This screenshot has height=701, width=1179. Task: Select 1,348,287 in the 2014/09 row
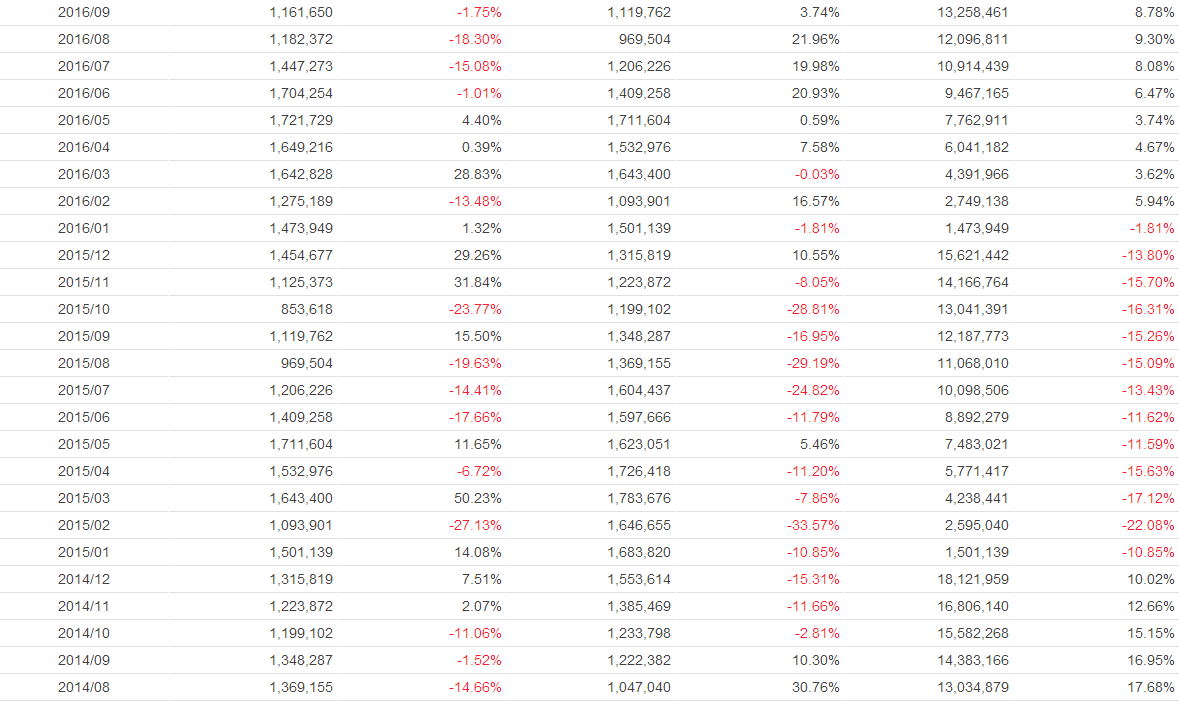point(301,660)
